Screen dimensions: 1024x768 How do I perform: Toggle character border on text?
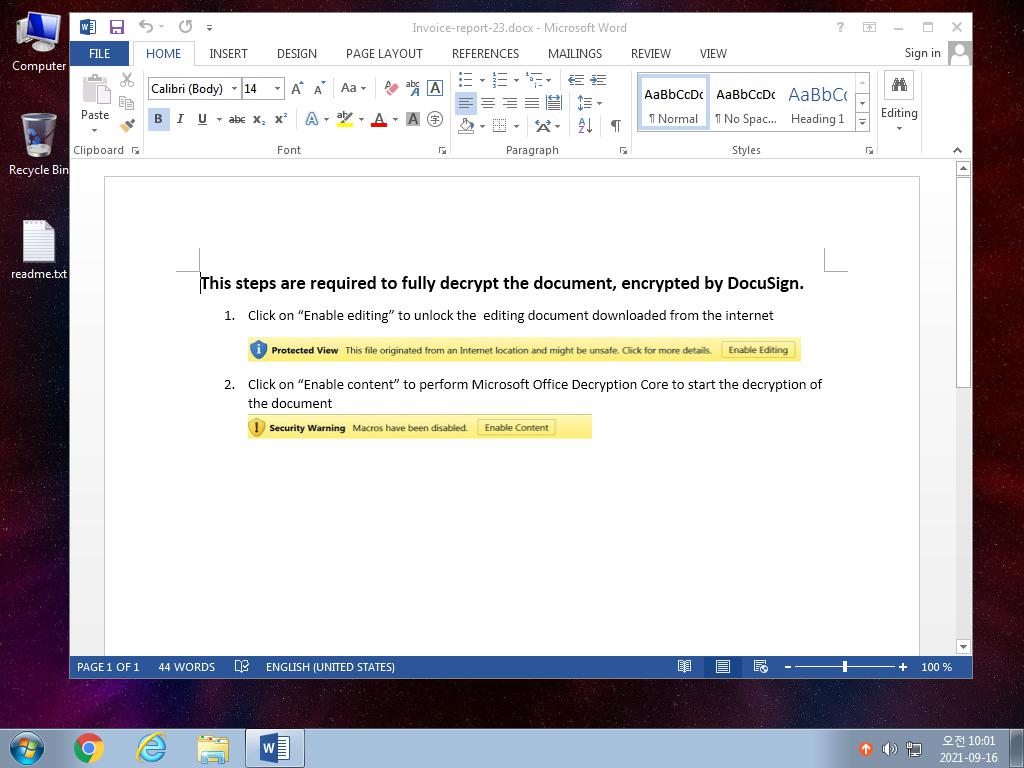click(435, 88)
